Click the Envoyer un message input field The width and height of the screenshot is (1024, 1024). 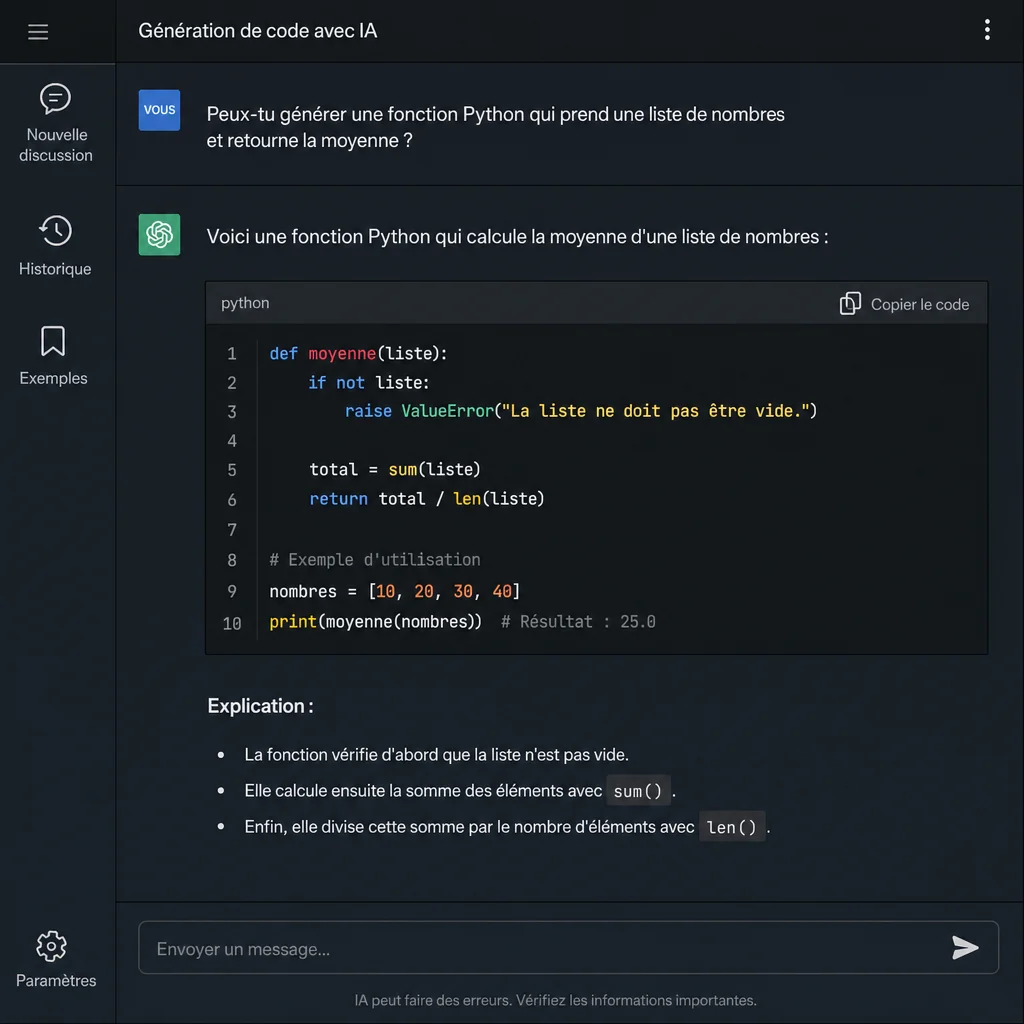568,948
